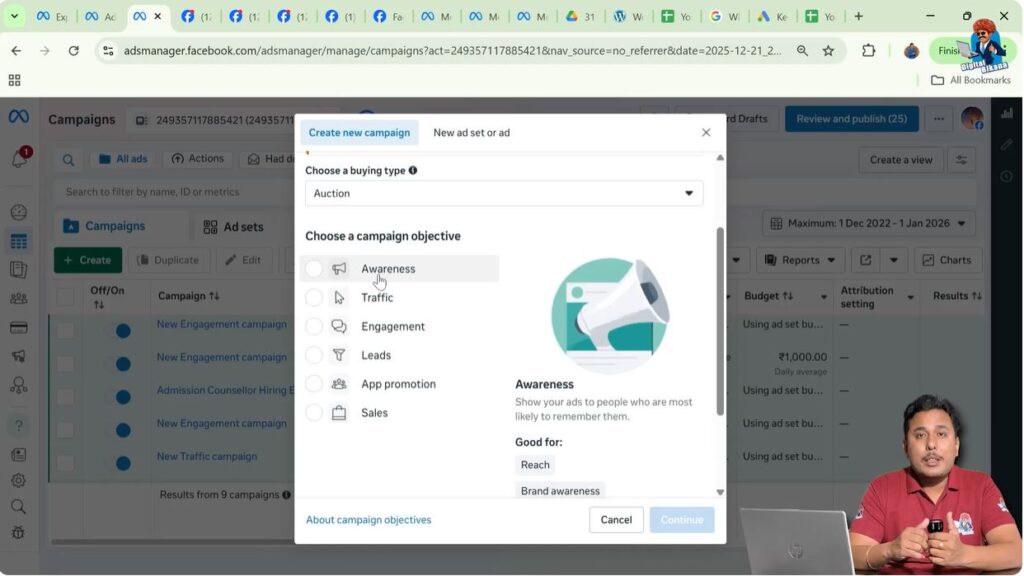
Task: Open Admission Counsellor Hiring campaign link
Action: 226,390
